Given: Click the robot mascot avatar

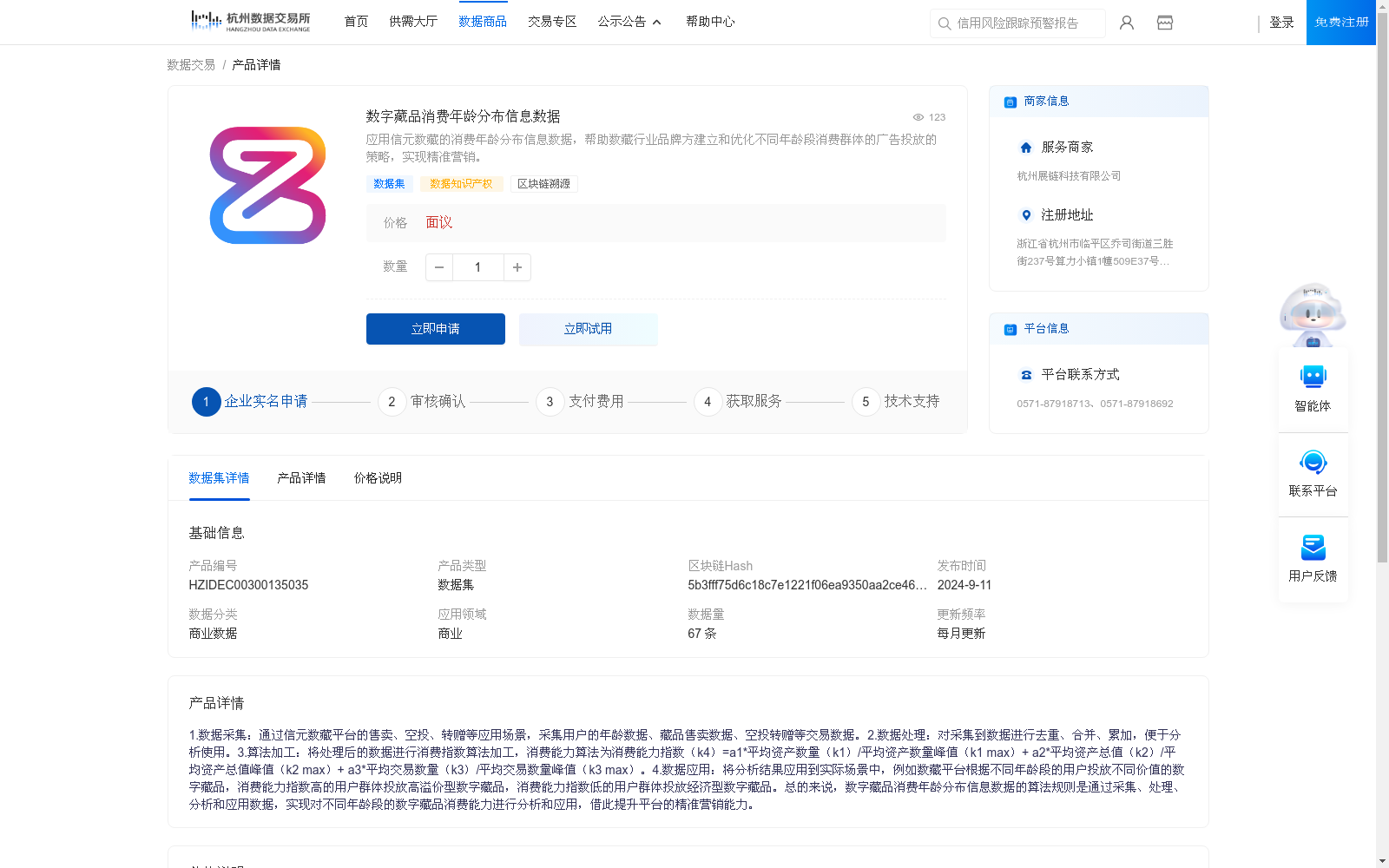Looking at the screenshot, I should pos(1313,315).
